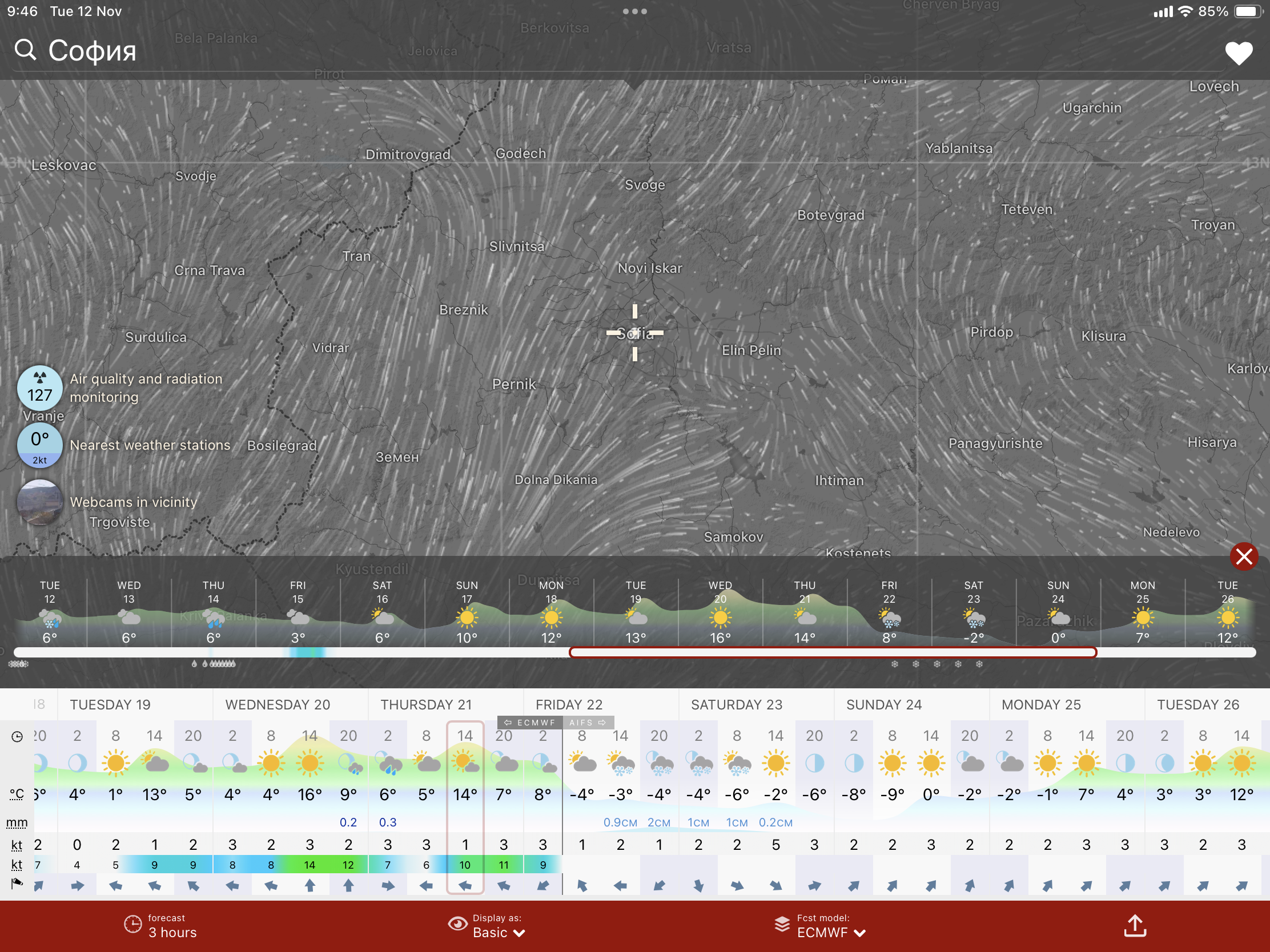Open the location search magnifier icon
1270x952 pixels.
(x=25, y=50)
